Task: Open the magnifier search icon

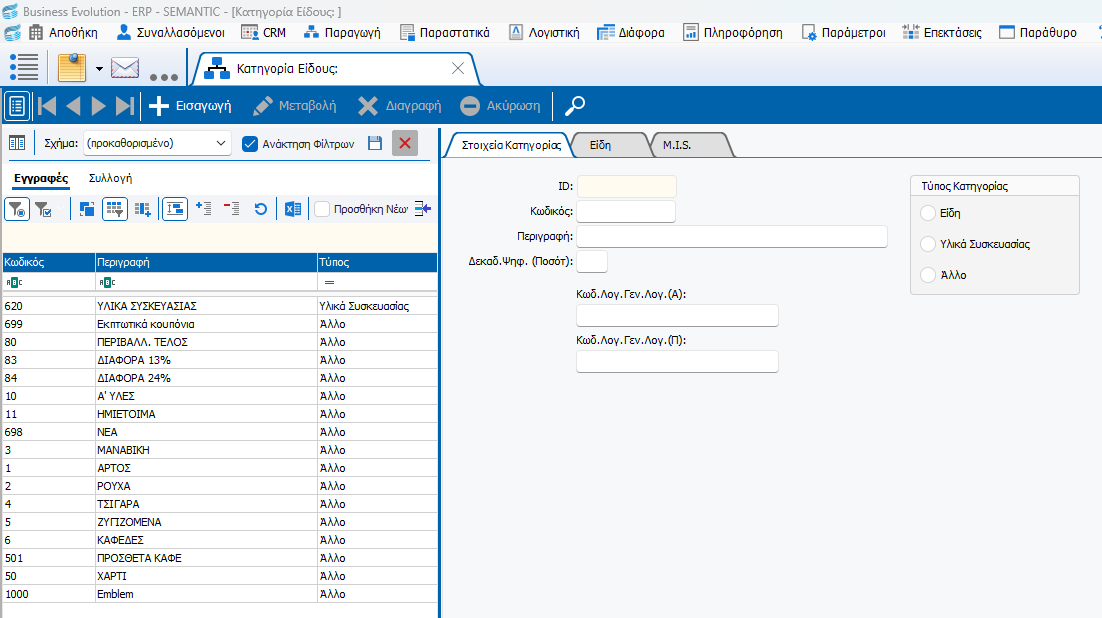Action: tap(575, 106)
